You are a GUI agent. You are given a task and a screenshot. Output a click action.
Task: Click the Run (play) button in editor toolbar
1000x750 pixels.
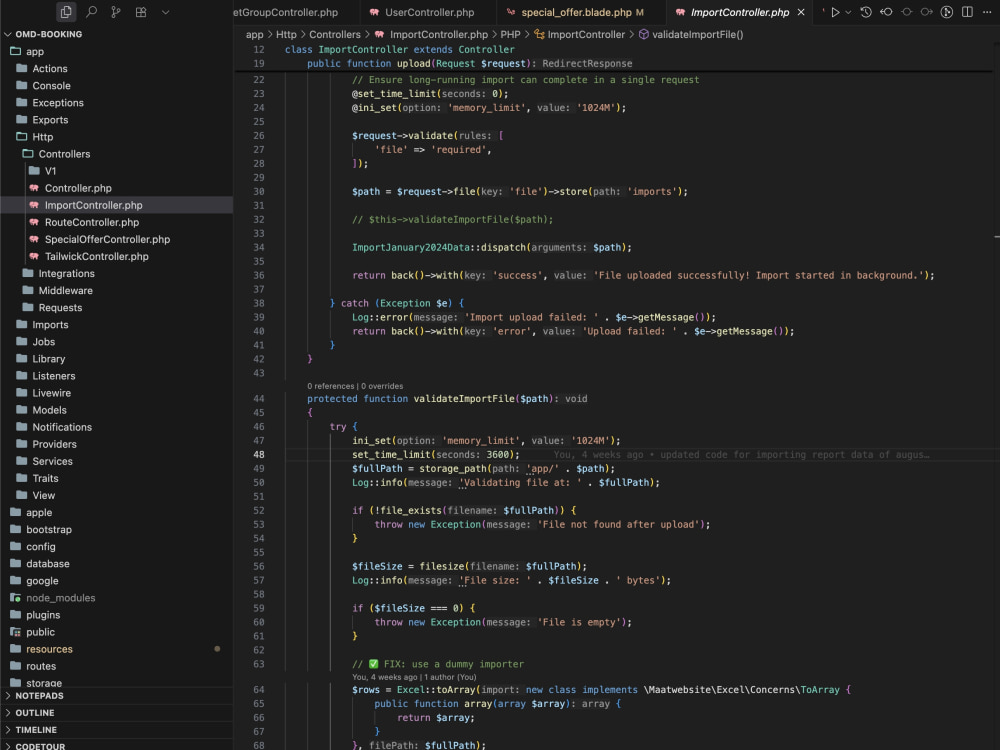click(835, 12)
